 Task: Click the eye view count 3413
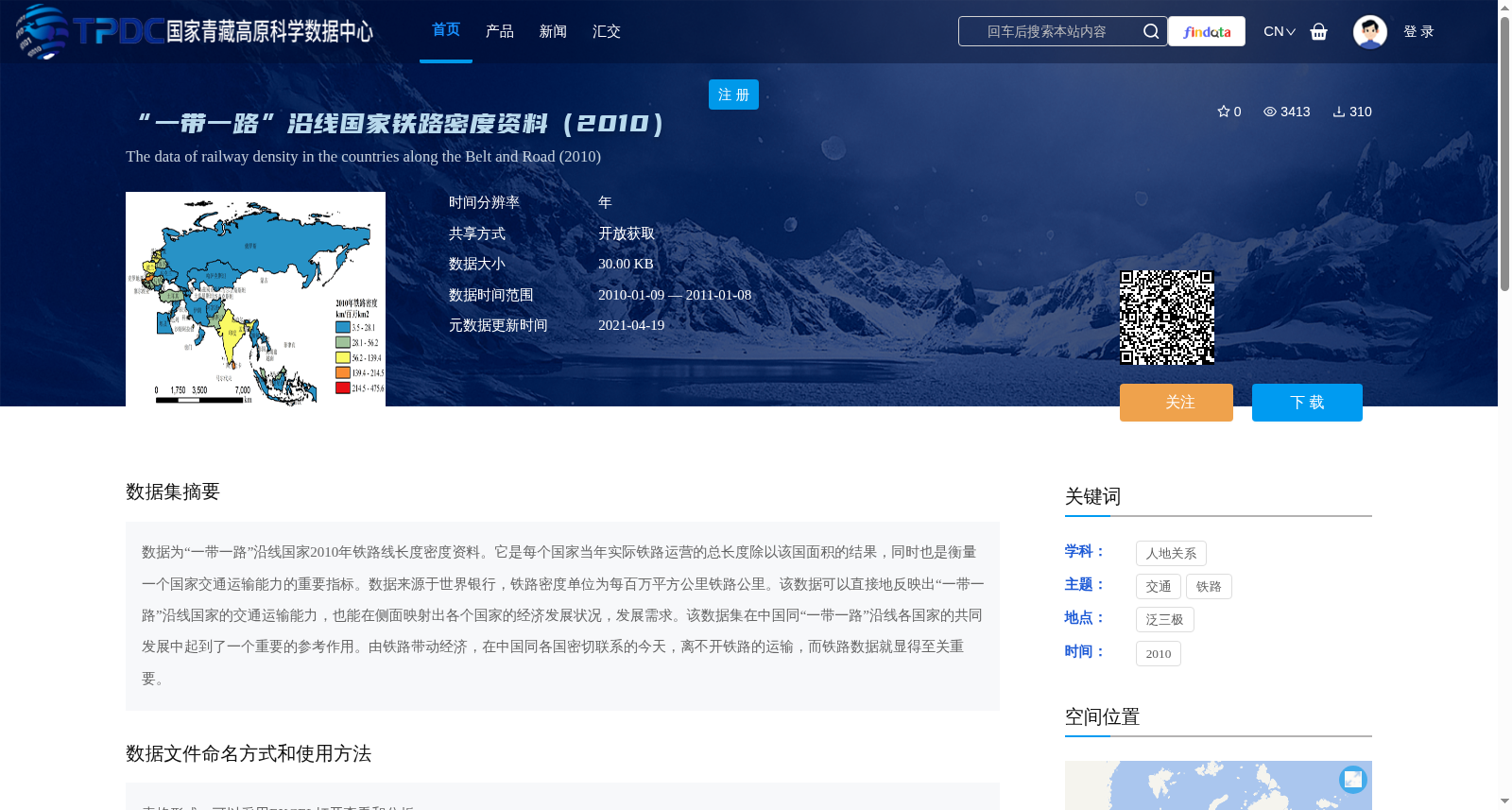[1287, 112]
